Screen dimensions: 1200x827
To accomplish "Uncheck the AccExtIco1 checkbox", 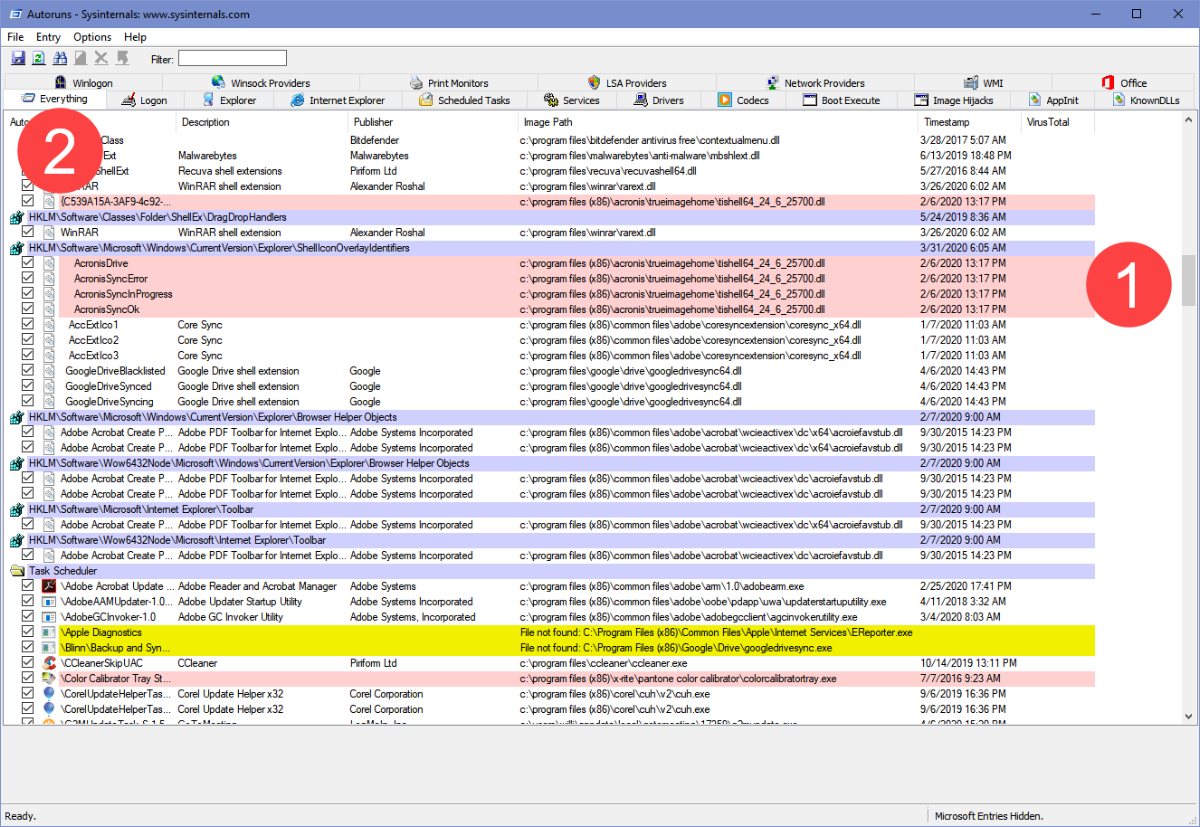I will pos(28,325).
